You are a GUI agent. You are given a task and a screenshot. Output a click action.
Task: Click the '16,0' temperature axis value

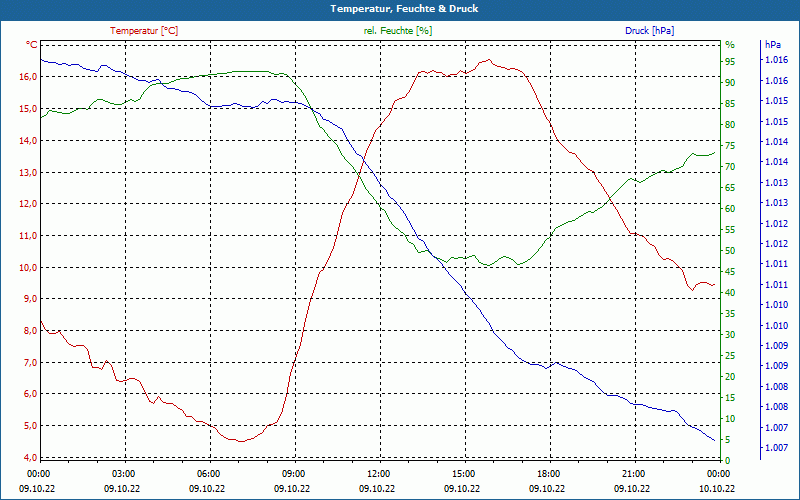29,77
